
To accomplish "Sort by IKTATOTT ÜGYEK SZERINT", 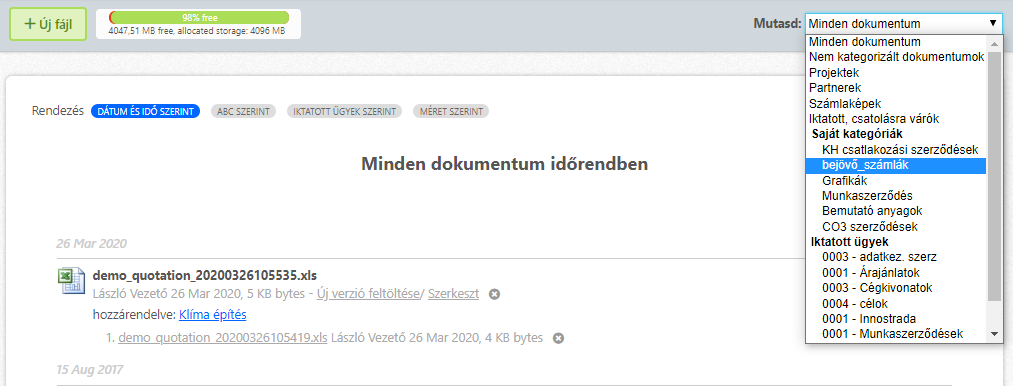I will [344, 111].
